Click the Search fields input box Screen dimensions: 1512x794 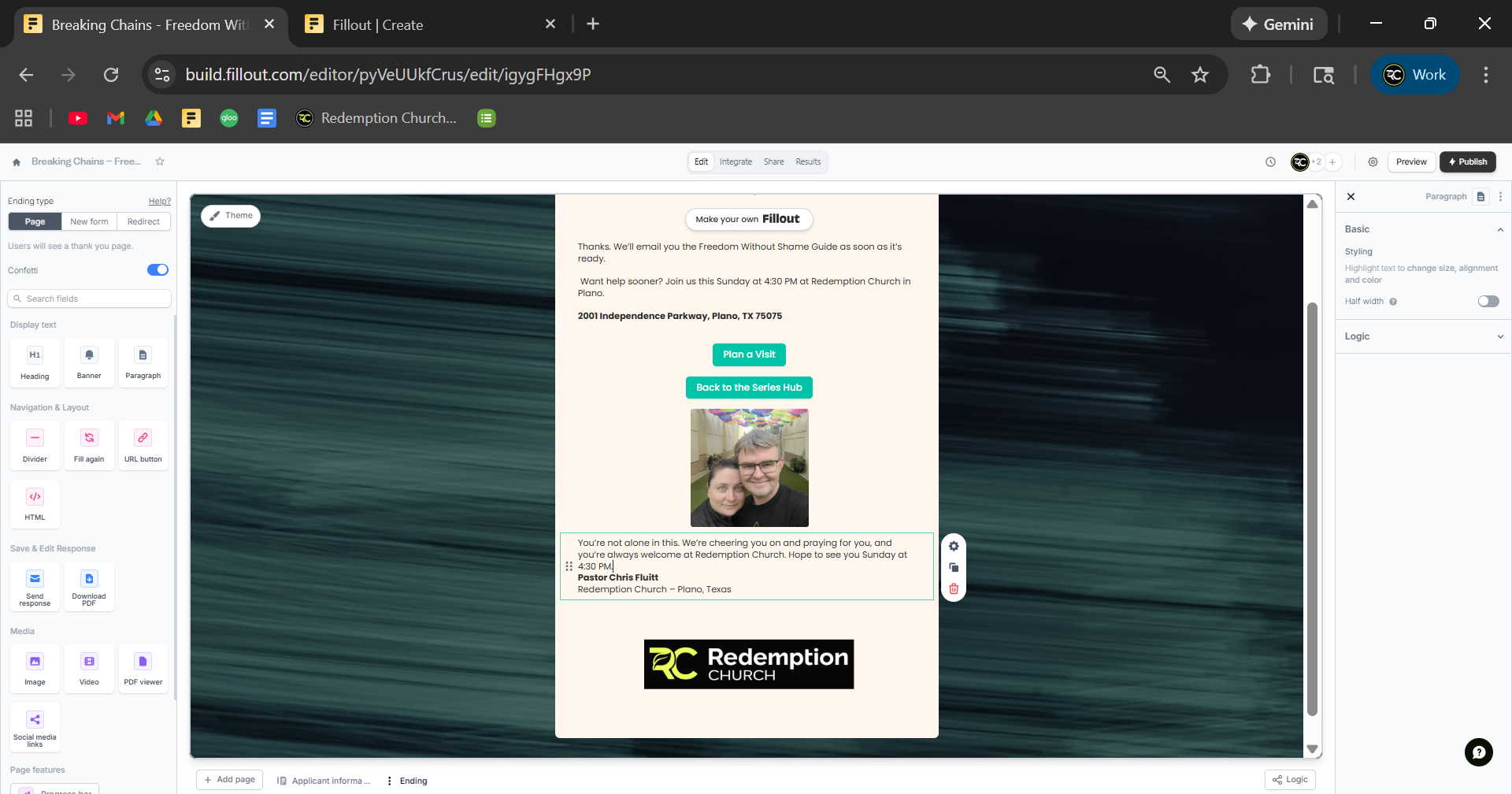click(90, 299)
